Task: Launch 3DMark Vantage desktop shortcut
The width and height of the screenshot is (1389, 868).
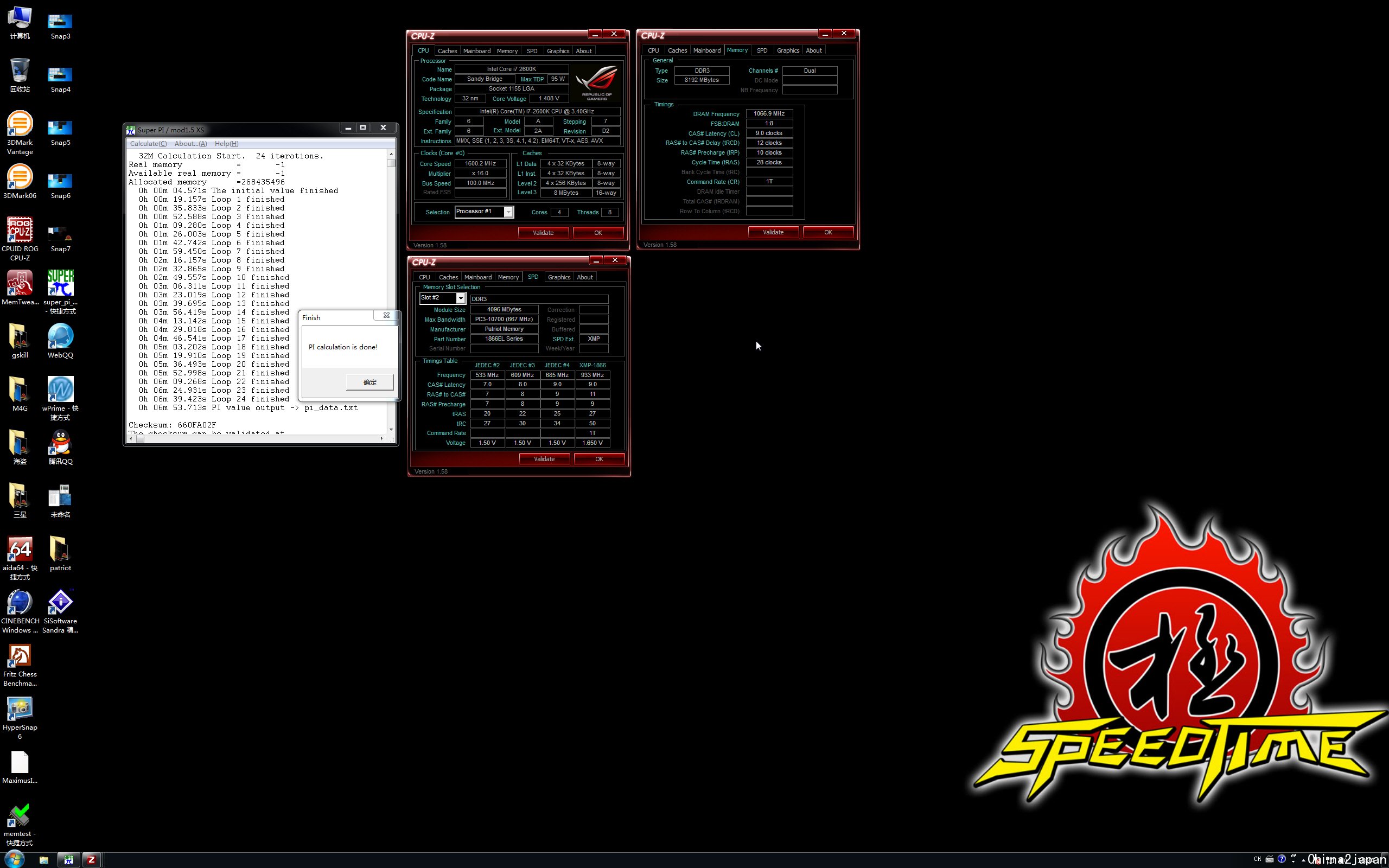Action: tap(20, 133)
